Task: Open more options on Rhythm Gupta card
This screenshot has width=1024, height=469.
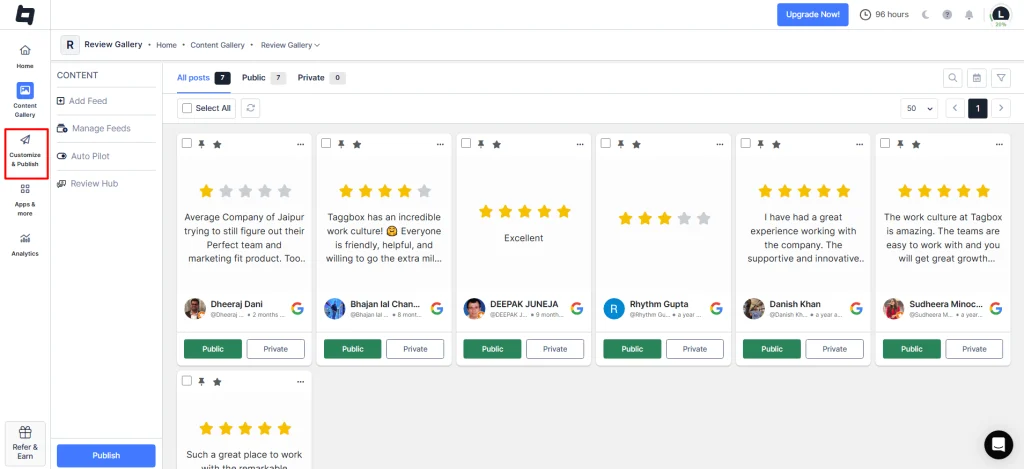Action: tap(720, 144)
